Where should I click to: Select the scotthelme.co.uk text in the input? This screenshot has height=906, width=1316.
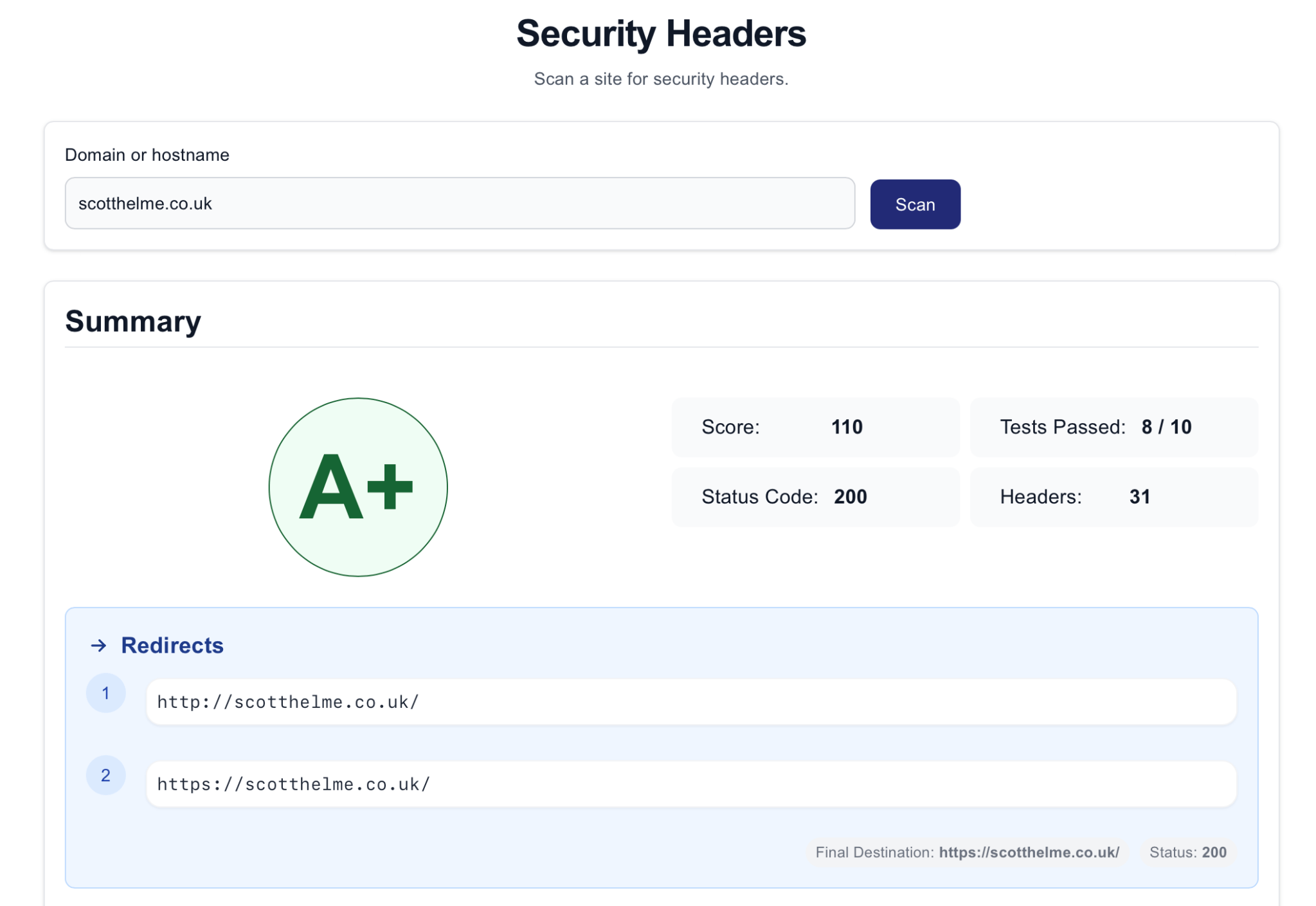click(145, 203)
